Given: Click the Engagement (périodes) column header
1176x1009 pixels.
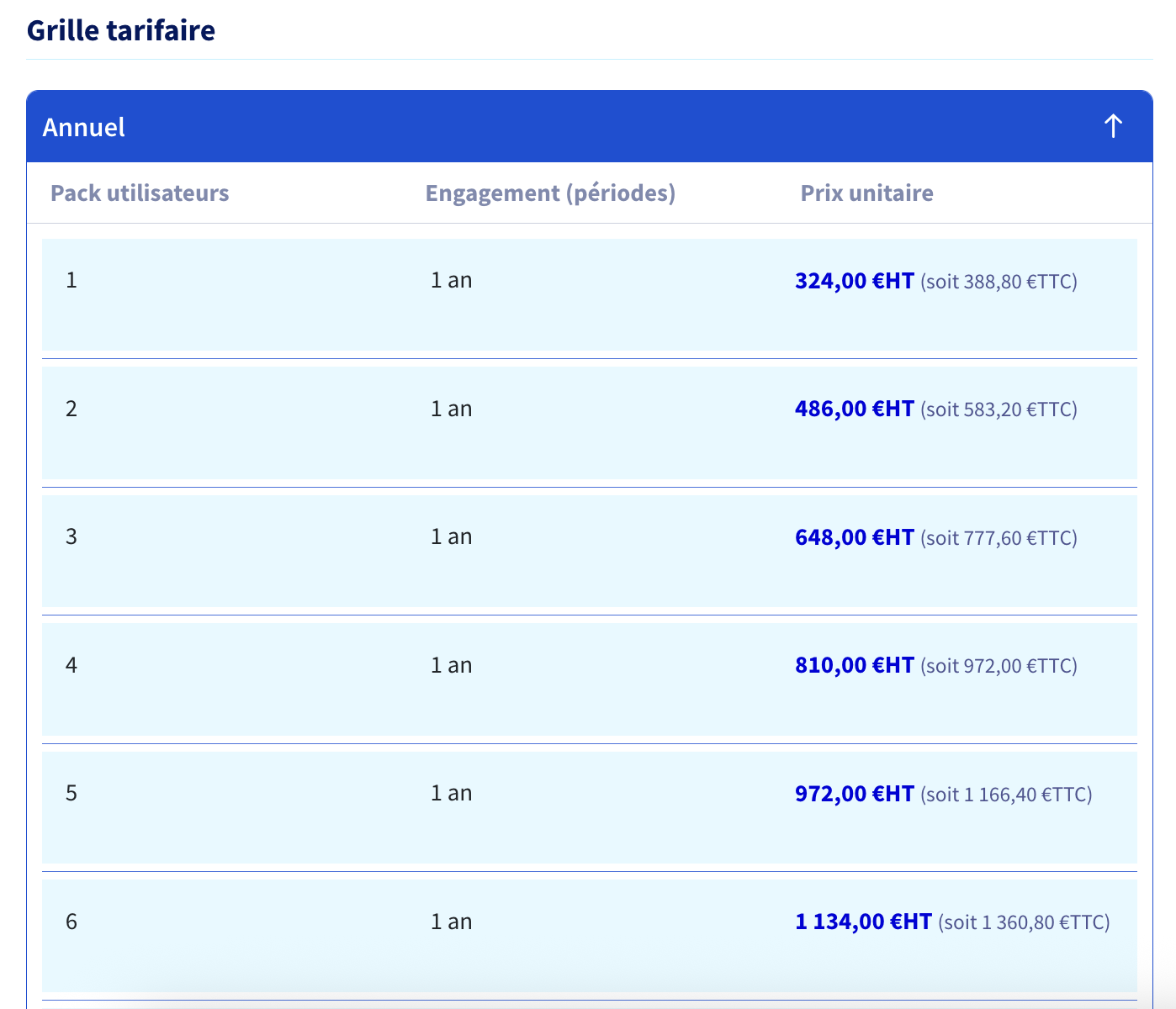Looking at the screenshot, I should point(550,193).
